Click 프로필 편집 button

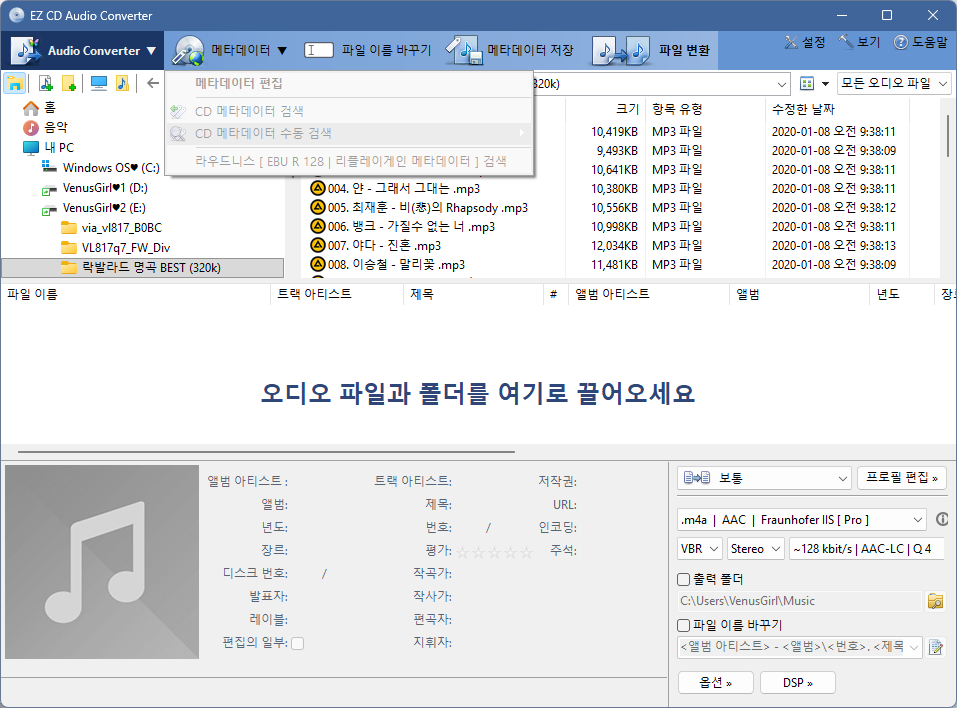point(901,477)
